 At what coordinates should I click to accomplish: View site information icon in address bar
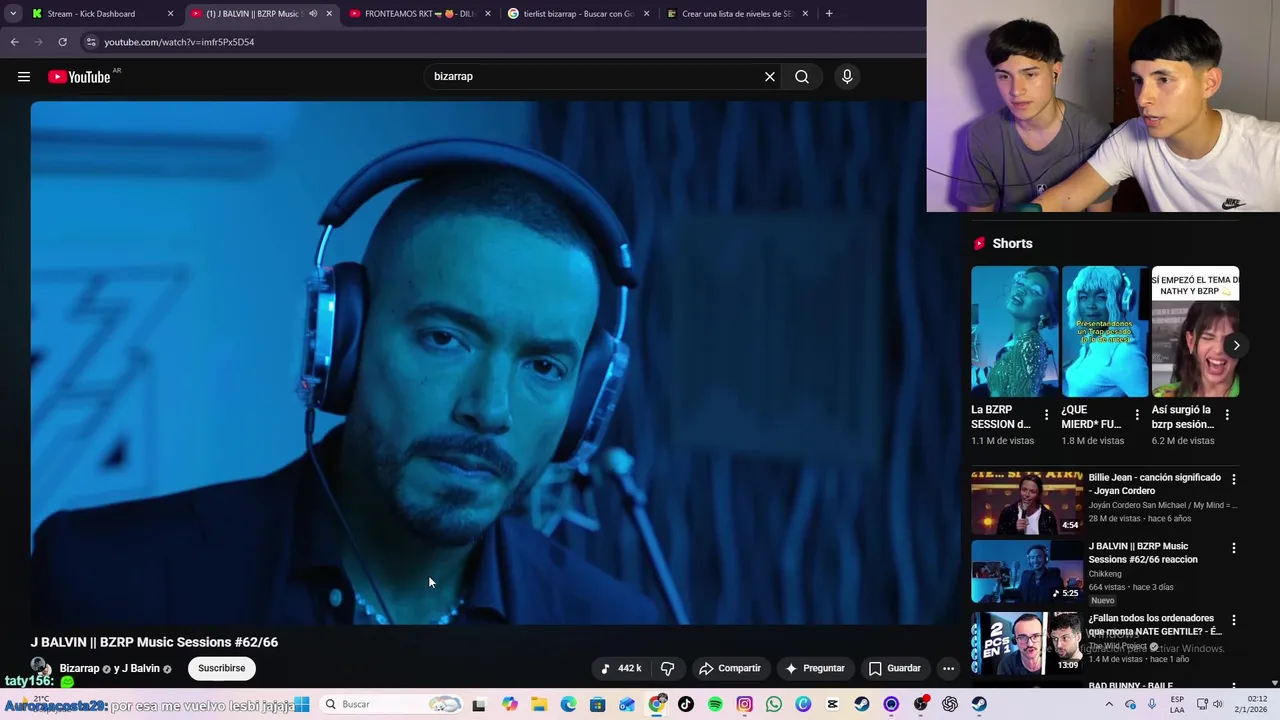pyautogui.click(x=91, y=42)
